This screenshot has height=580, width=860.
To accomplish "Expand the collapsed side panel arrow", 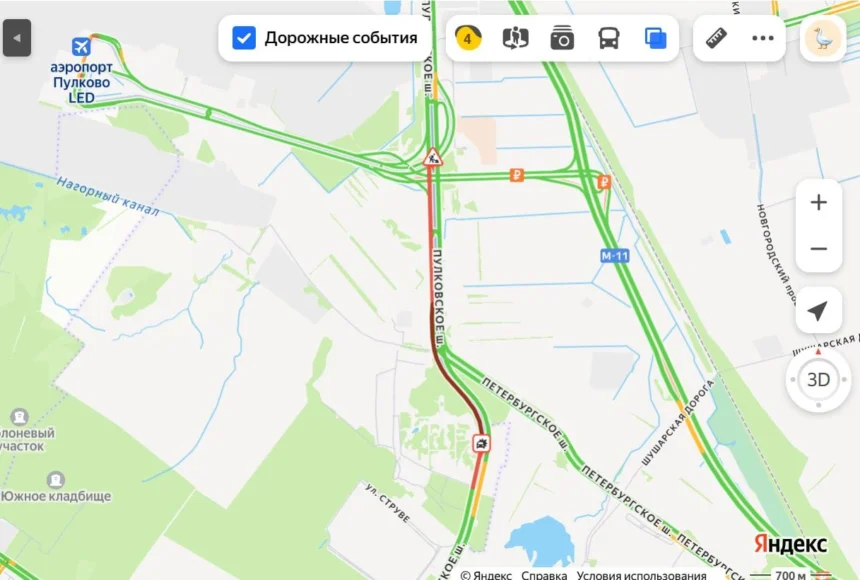I will click(x=17, y=38).
